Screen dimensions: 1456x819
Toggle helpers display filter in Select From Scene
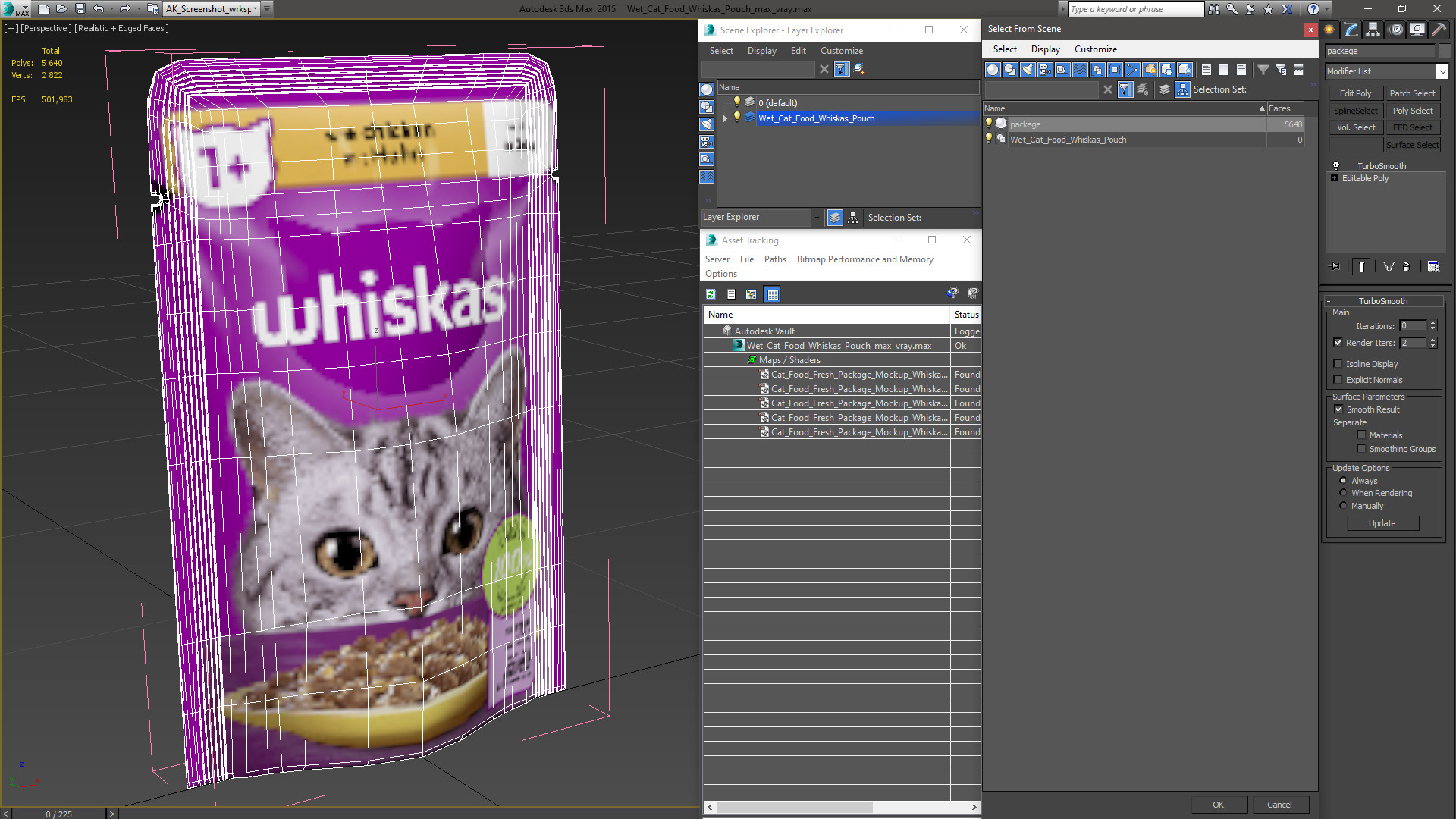click(1062, 70)
